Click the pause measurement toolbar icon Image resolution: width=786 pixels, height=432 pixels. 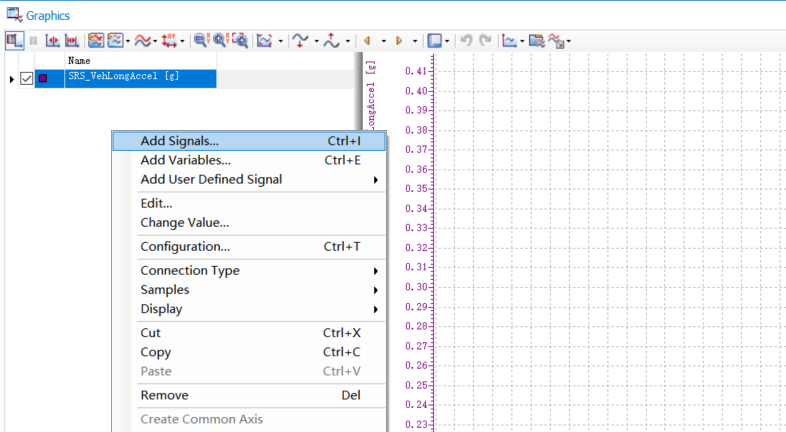coord(33,41)
